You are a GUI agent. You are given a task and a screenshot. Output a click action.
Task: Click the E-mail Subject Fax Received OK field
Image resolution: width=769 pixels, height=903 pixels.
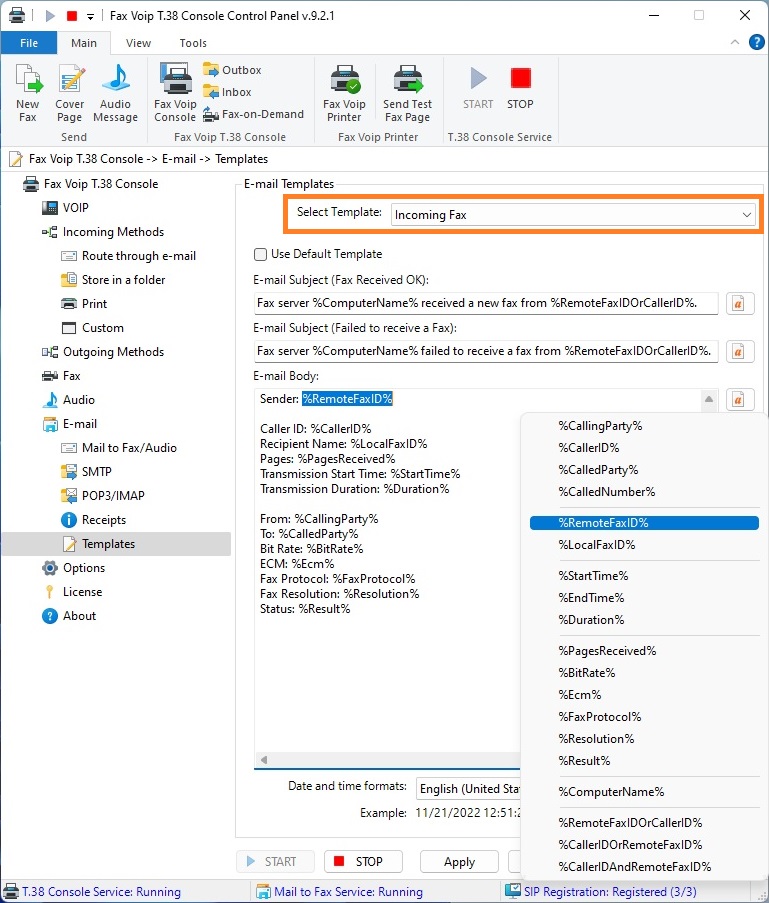pyautogui.click(x=486, y=303)
